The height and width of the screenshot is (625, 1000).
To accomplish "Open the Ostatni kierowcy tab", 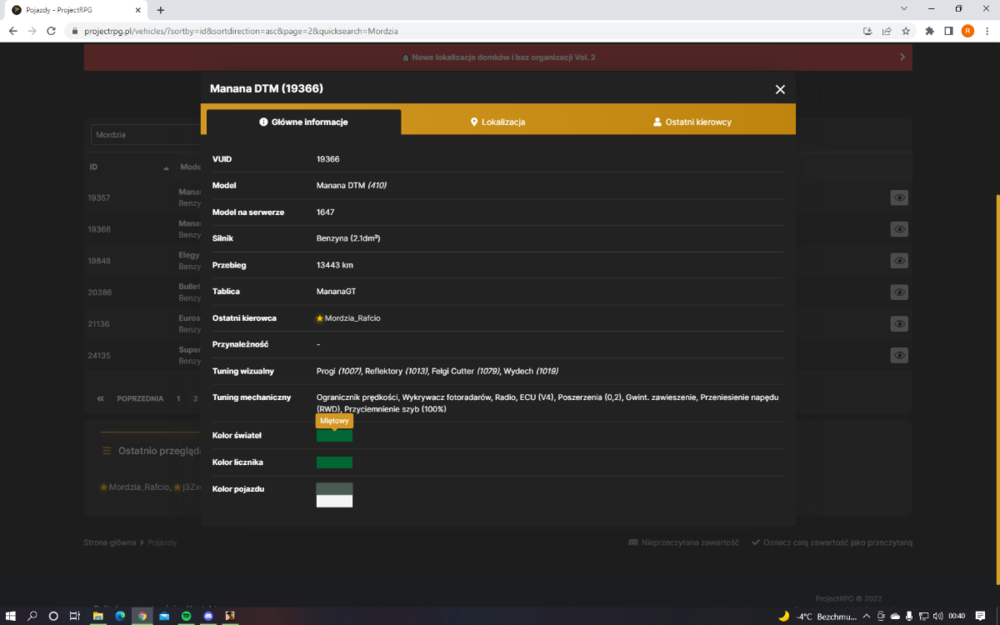I will 693,122.
